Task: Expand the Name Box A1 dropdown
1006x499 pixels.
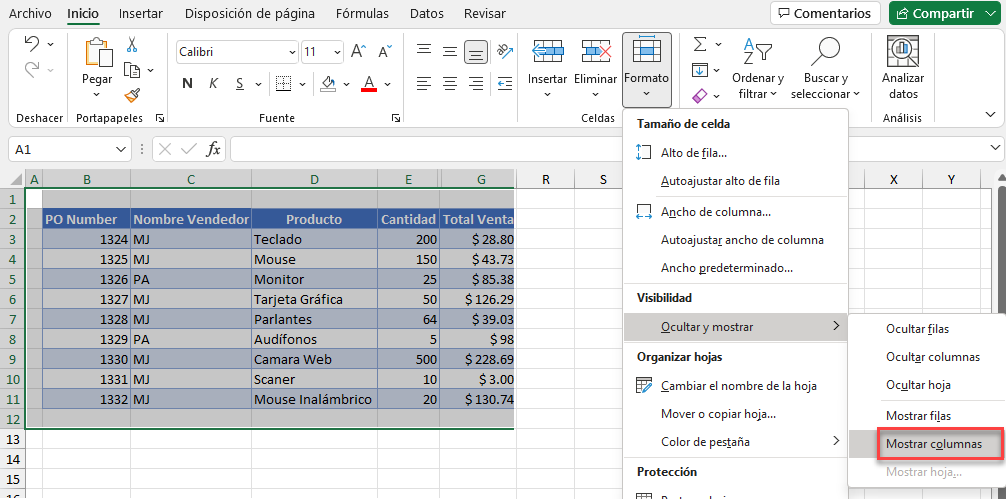Action: [121, 149]
